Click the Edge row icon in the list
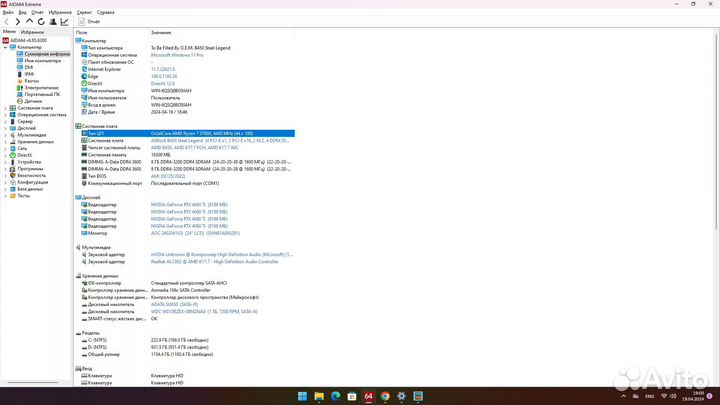Screen dimensions: 720x405 (x=84, y=76)
